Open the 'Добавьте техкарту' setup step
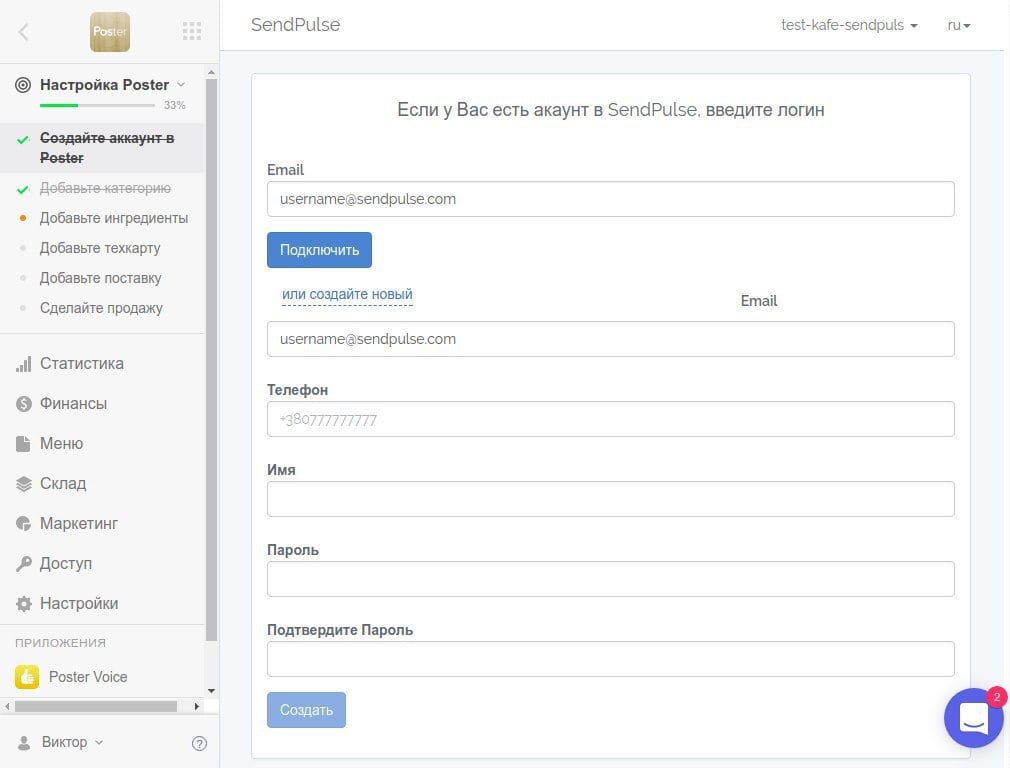The width and height of the screenshot is (1010, 768). tap(100, 248)
